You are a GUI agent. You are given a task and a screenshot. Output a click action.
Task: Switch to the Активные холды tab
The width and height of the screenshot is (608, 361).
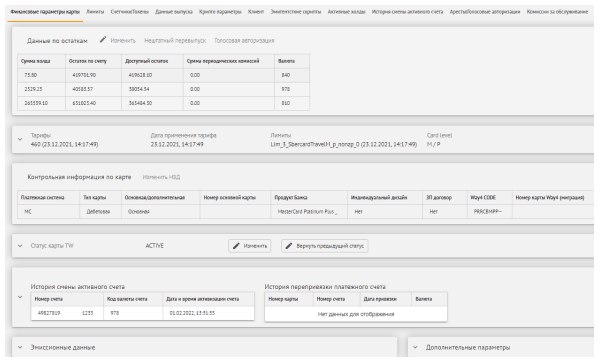pos(347,12)
